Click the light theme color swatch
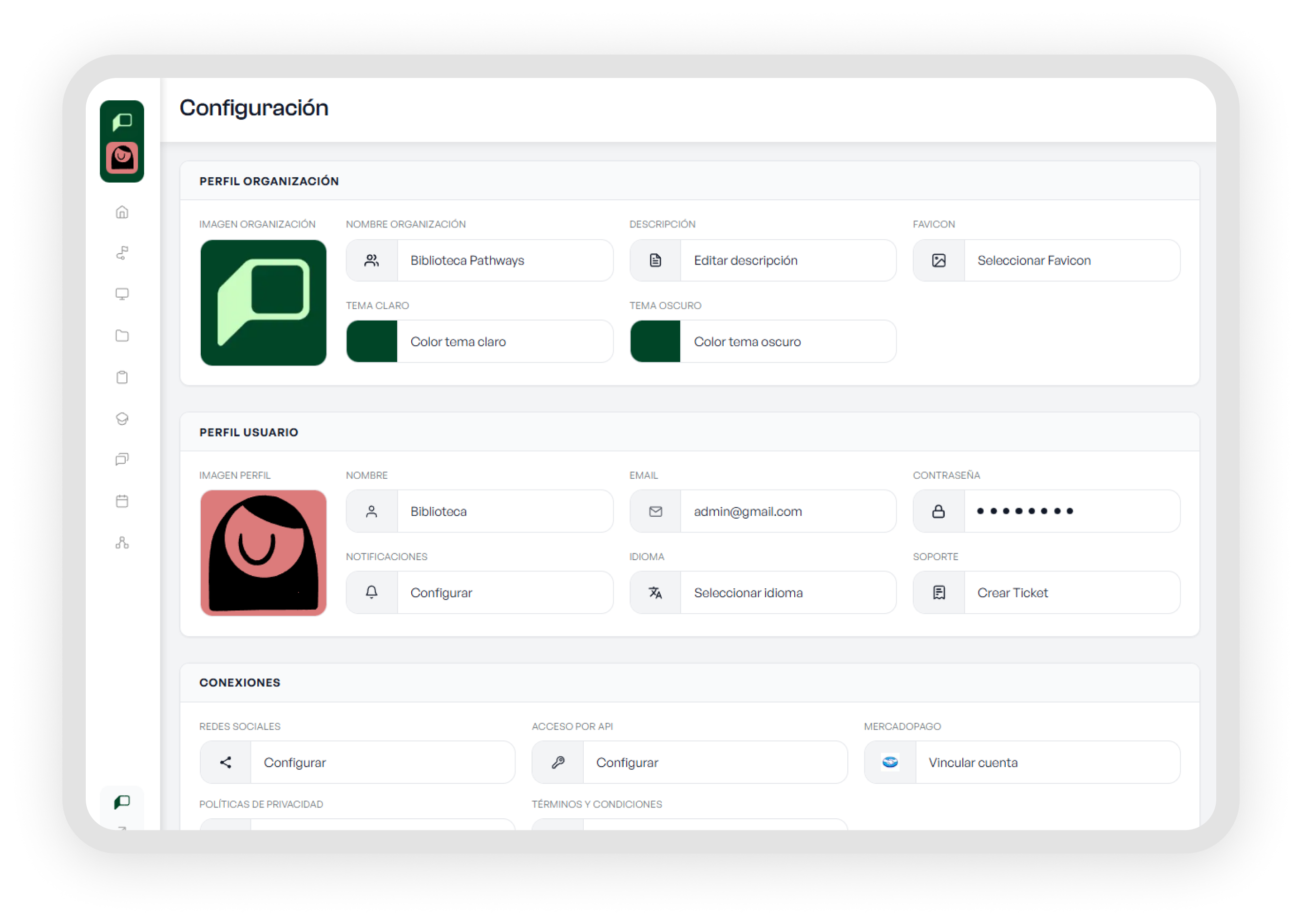The height and width of the screenshot is (924, 1302). coord(372,341)
